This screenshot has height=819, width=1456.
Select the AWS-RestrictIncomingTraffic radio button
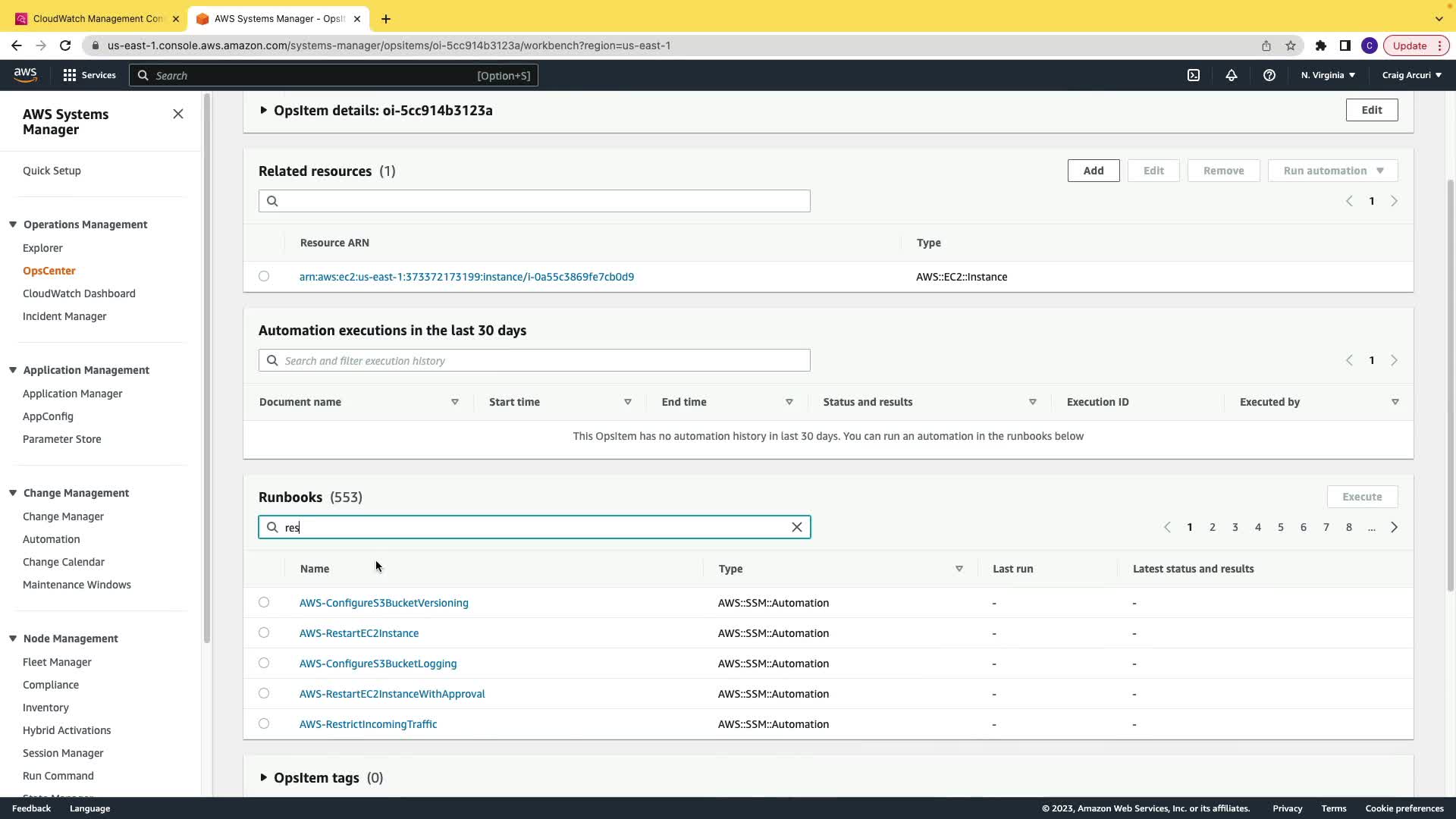[x=264, y=723]
